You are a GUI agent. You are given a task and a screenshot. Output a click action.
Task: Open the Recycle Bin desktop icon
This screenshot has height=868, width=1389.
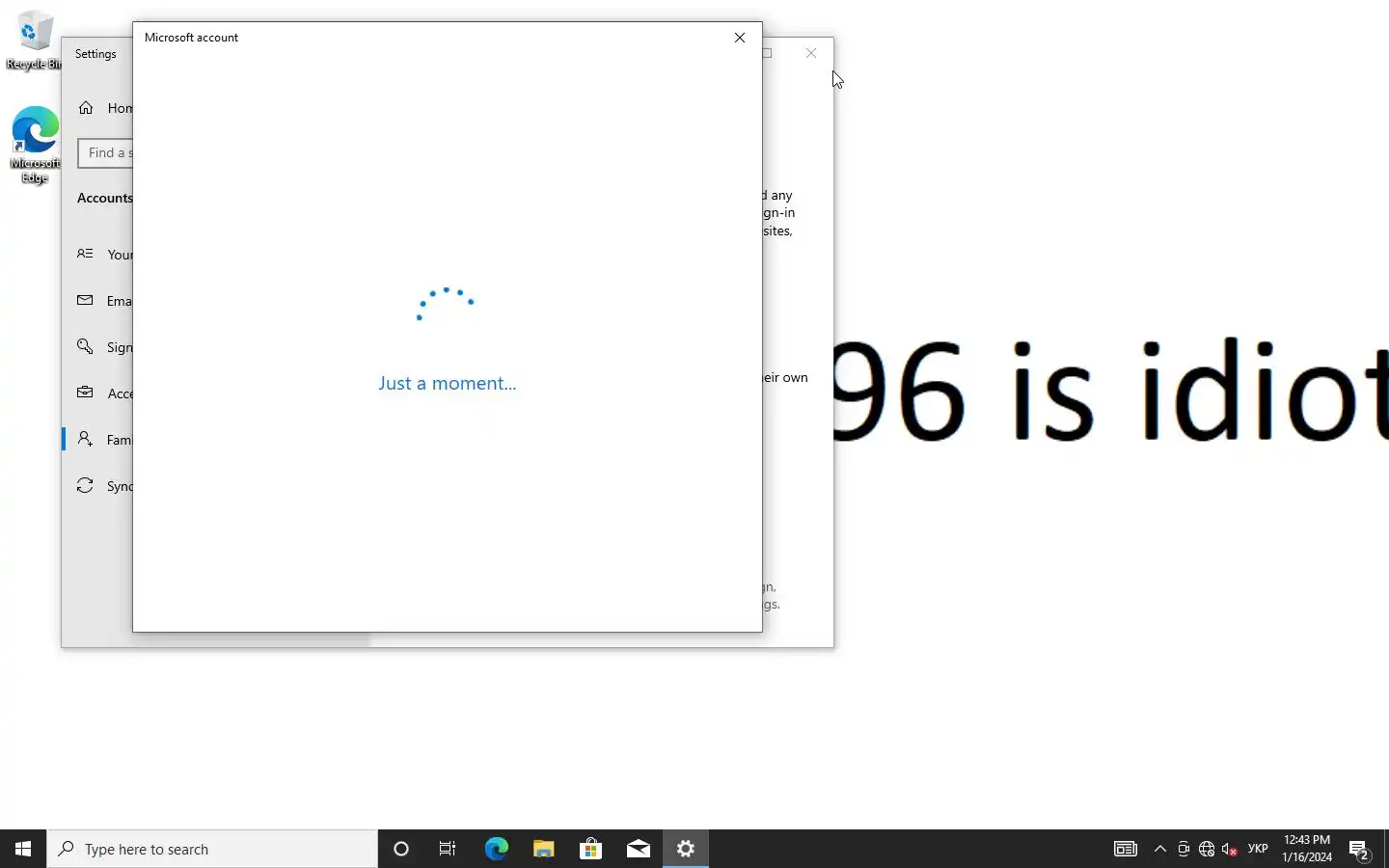click(x=34, y=41)
